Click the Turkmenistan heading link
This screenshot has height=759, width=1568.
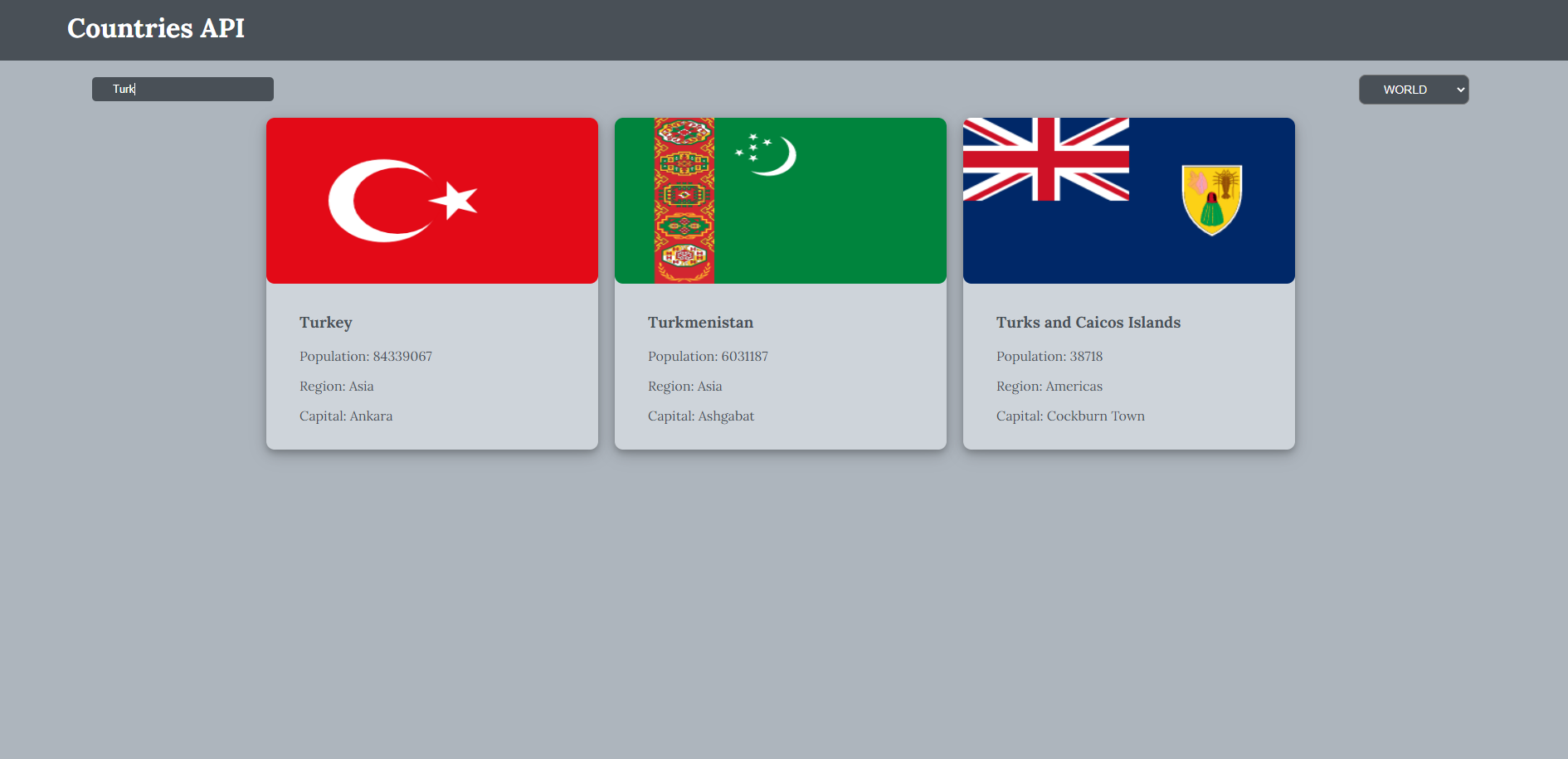(x=700, y=323)
